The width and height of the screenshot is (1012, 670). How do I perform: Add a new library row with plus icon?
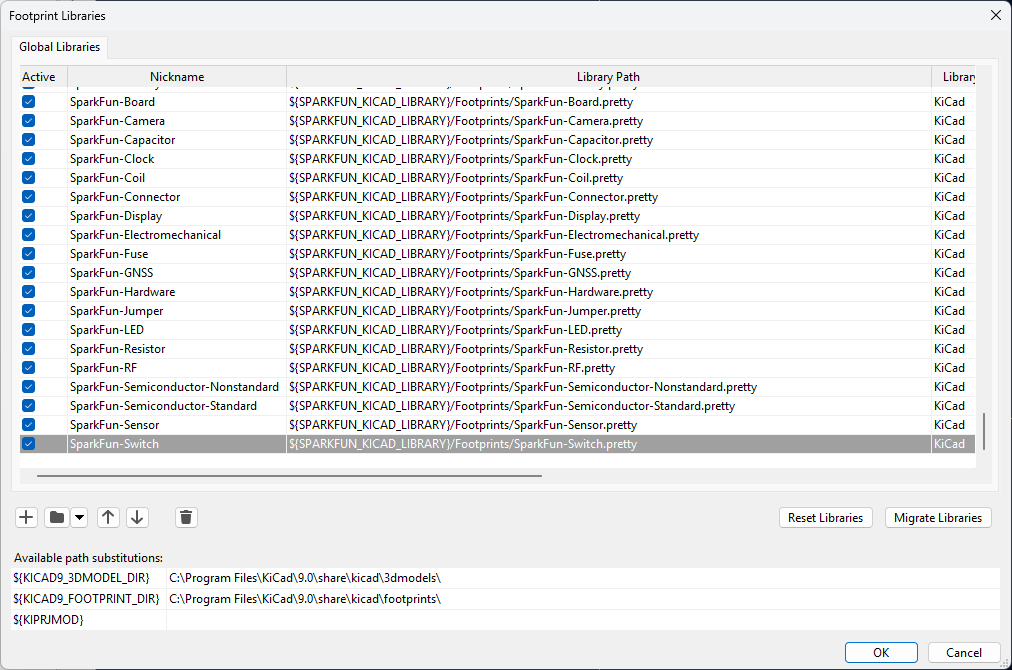[26, 517]
